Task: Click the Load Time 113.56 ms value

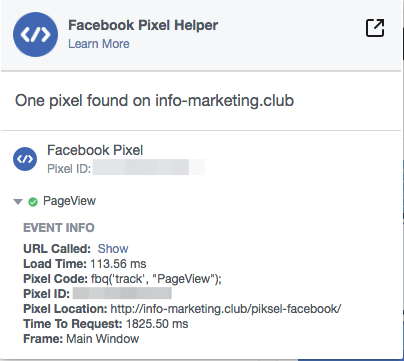Action: 118,264
